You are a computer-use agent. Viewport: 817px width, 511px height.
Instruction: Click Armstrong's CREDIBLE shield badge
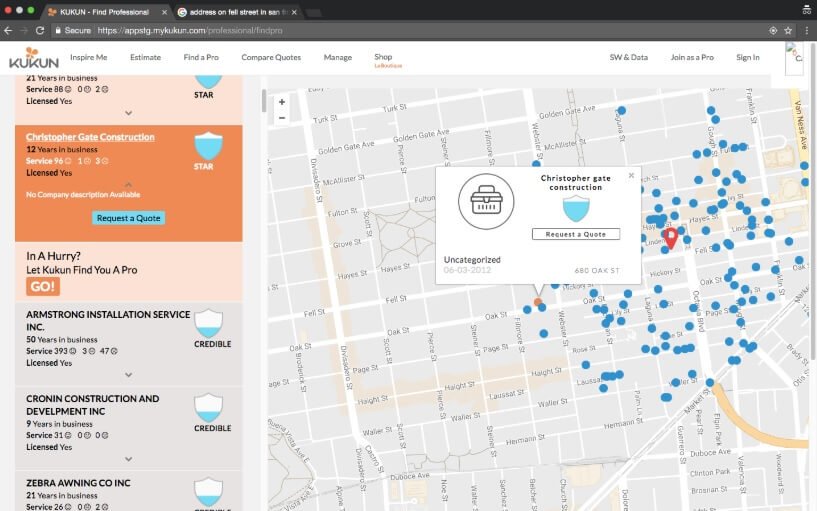click(x=208, y=323)
